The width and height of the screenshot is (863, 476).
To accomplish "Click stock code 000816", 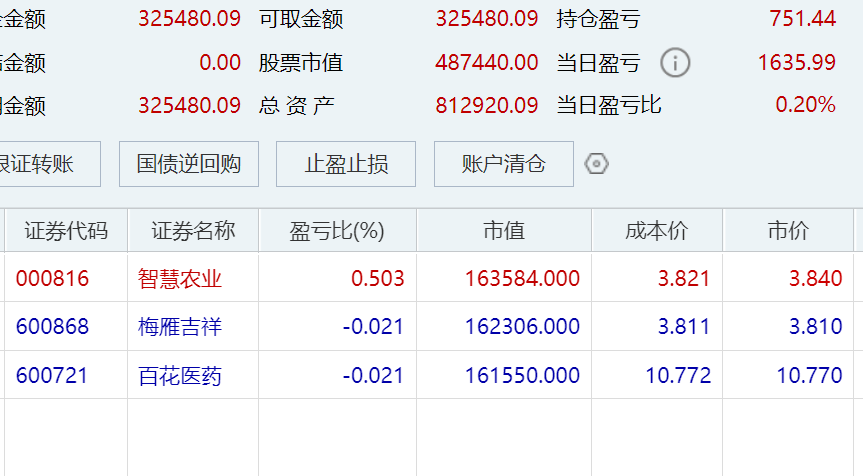I will coord(52,279).
